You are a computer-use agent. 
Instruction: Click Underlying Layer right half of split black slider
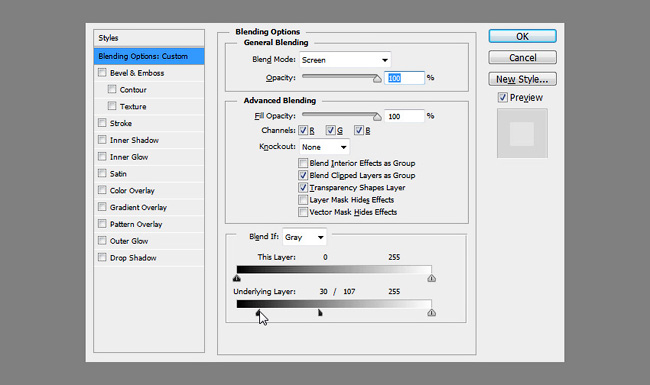320,312
